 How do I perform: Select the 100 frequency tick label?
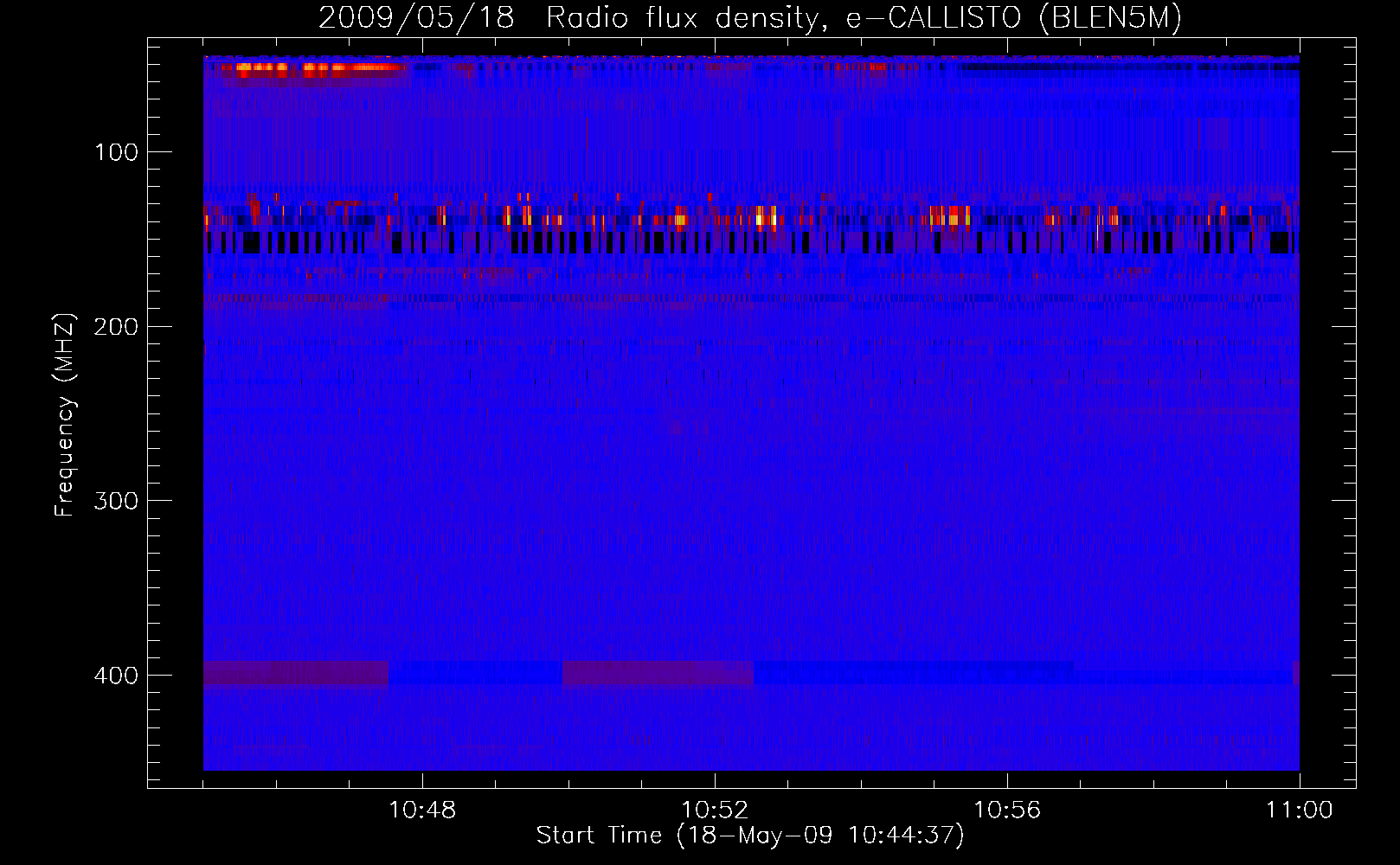pyautogui.click(x=117, y=153)
